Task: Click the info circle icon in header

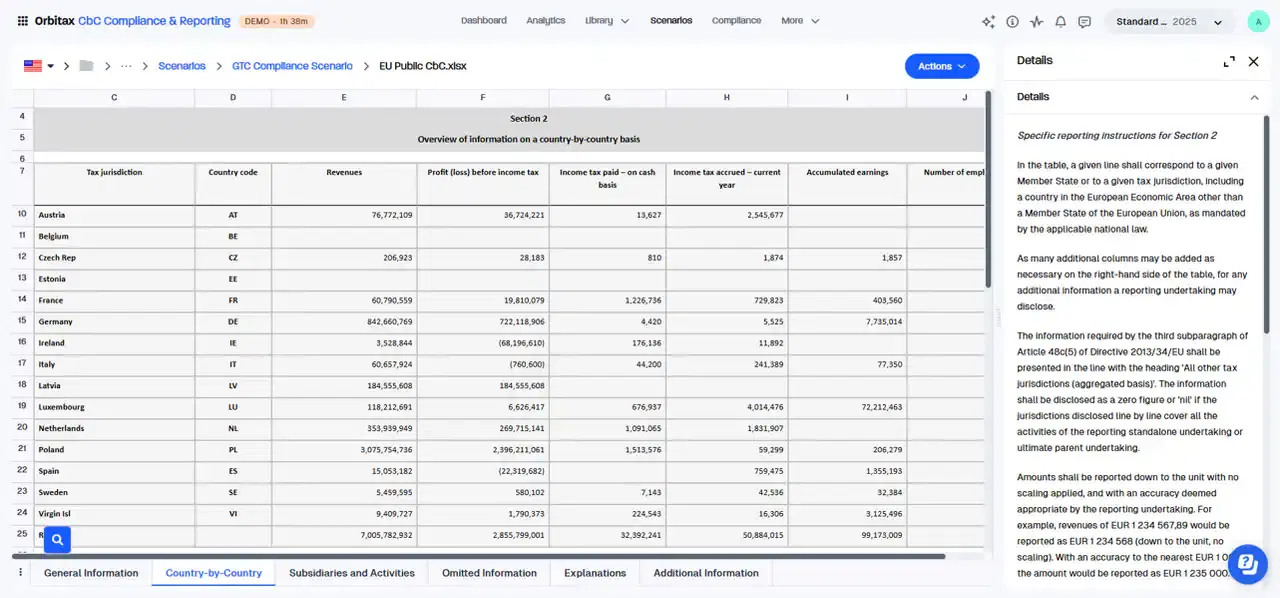Action: [1012, 21]
